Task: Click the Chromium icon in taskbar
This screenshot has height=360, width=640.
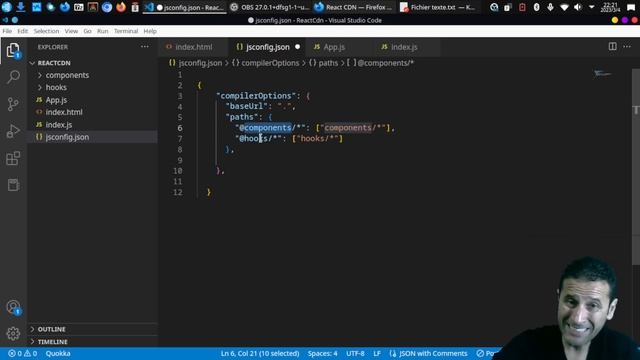Action: [107, 7]
